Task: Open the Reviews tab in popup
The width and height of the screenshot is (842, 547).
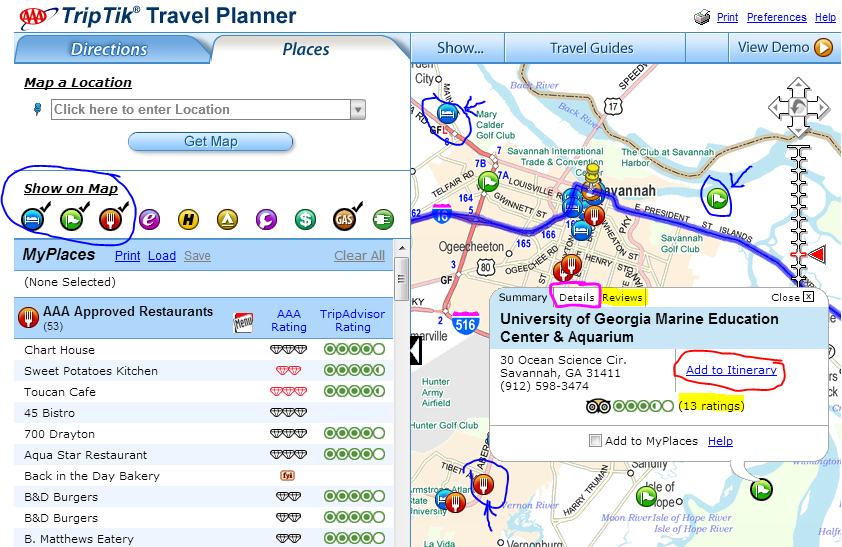Action: pyautogui.click(x=622, y=297)
